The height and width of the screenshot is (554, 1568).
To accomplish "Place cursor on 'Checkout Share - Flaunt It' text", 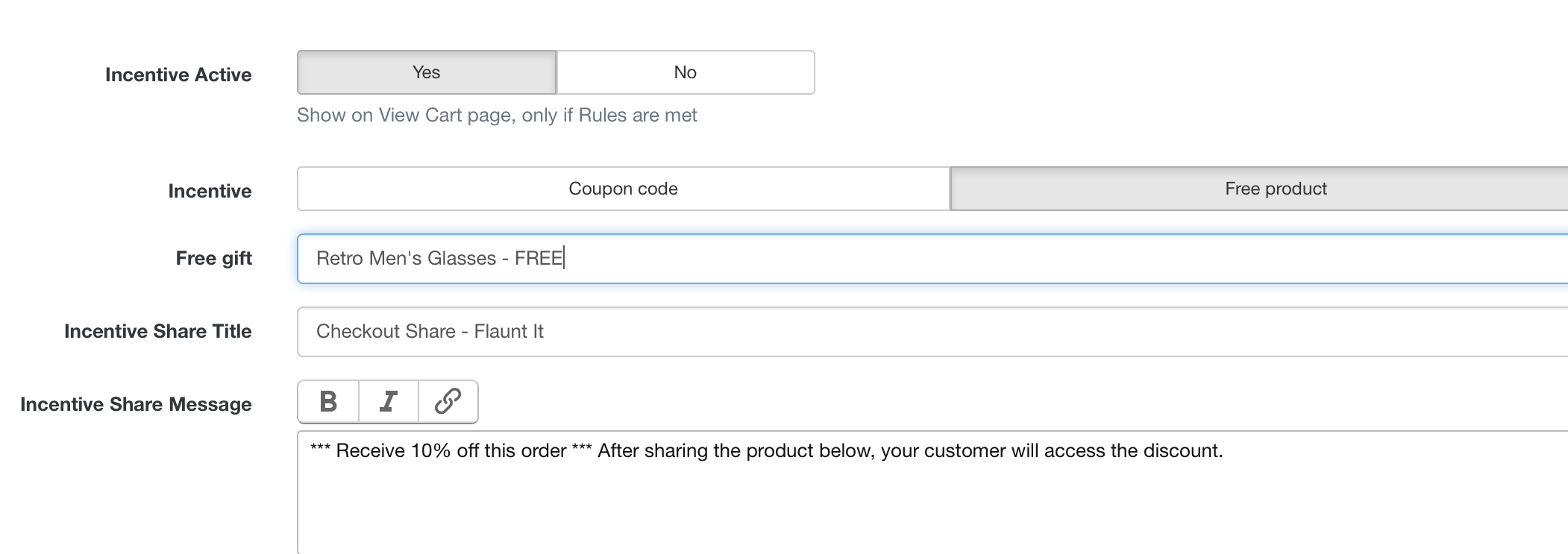I will (430, 331).
